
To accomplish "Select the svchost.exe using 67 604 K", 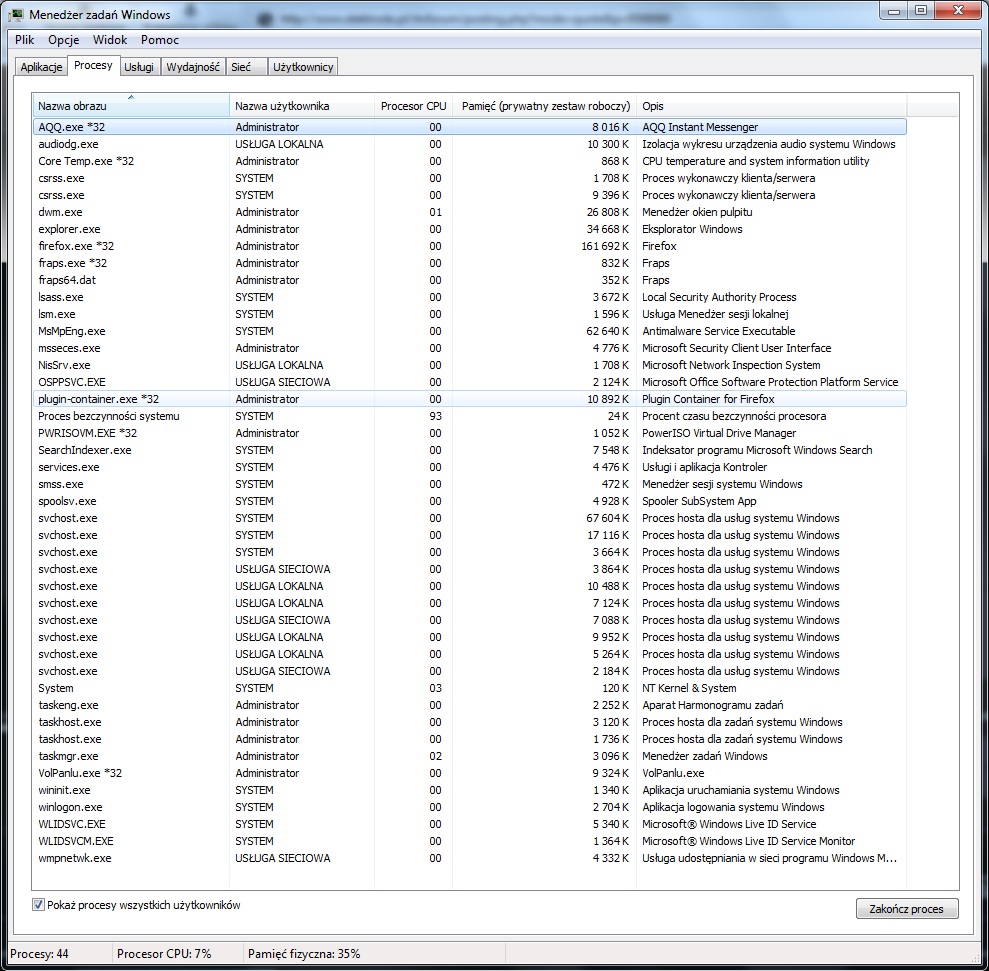I will coord(469,518).
